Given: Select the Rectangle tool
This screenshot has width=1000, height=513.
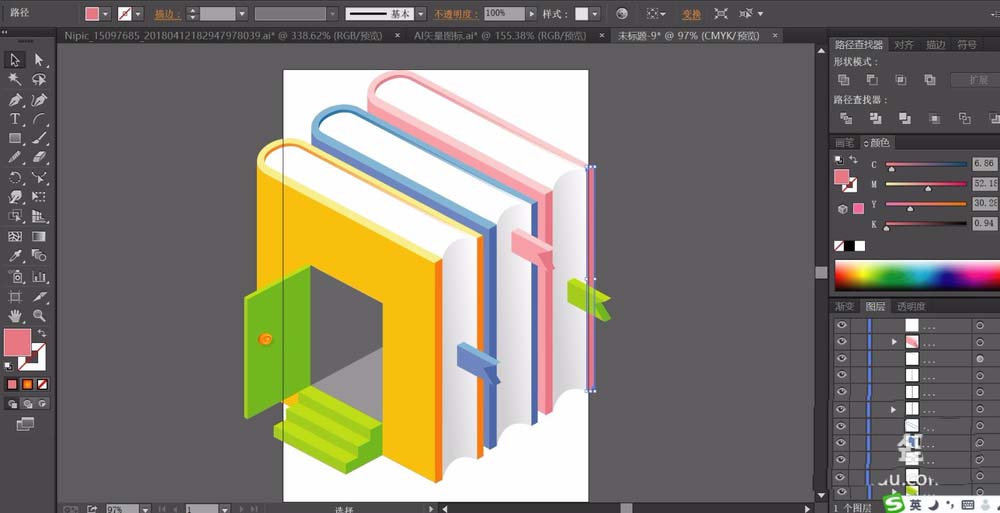Looking at the screenshot, I should click(15, 138).
